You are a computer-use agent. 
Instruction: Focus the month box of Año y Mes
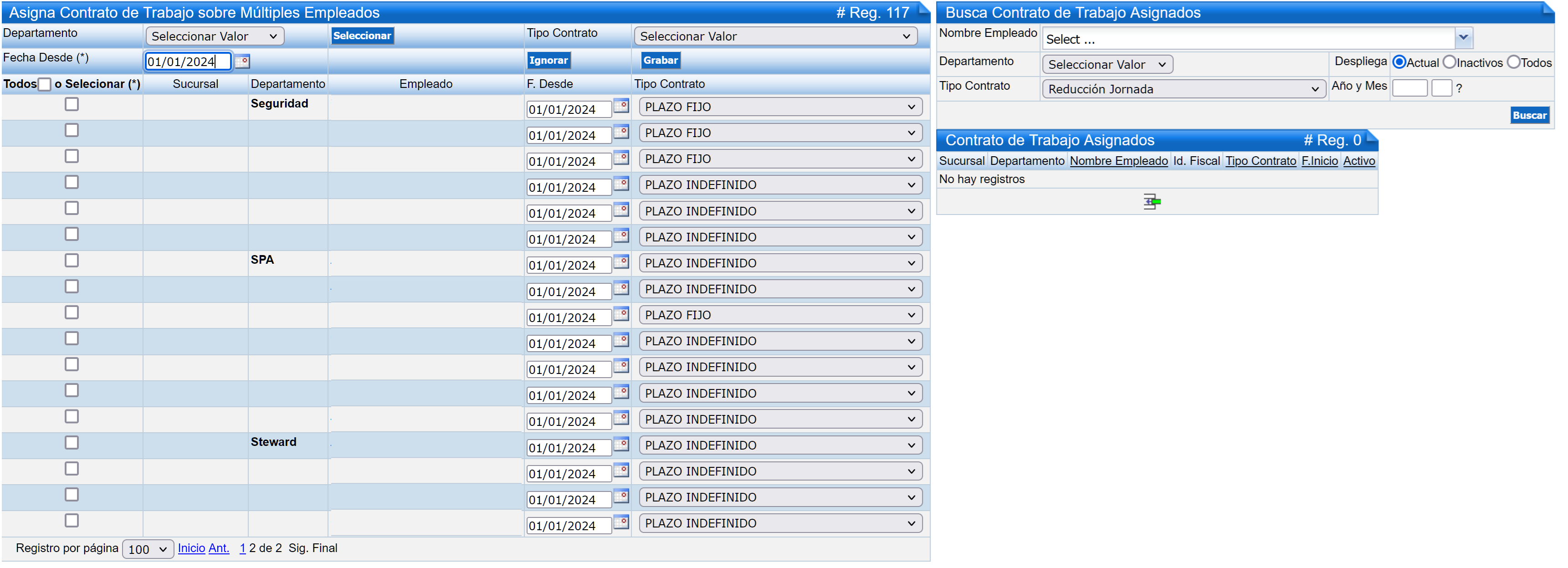tap(1441, 88)
